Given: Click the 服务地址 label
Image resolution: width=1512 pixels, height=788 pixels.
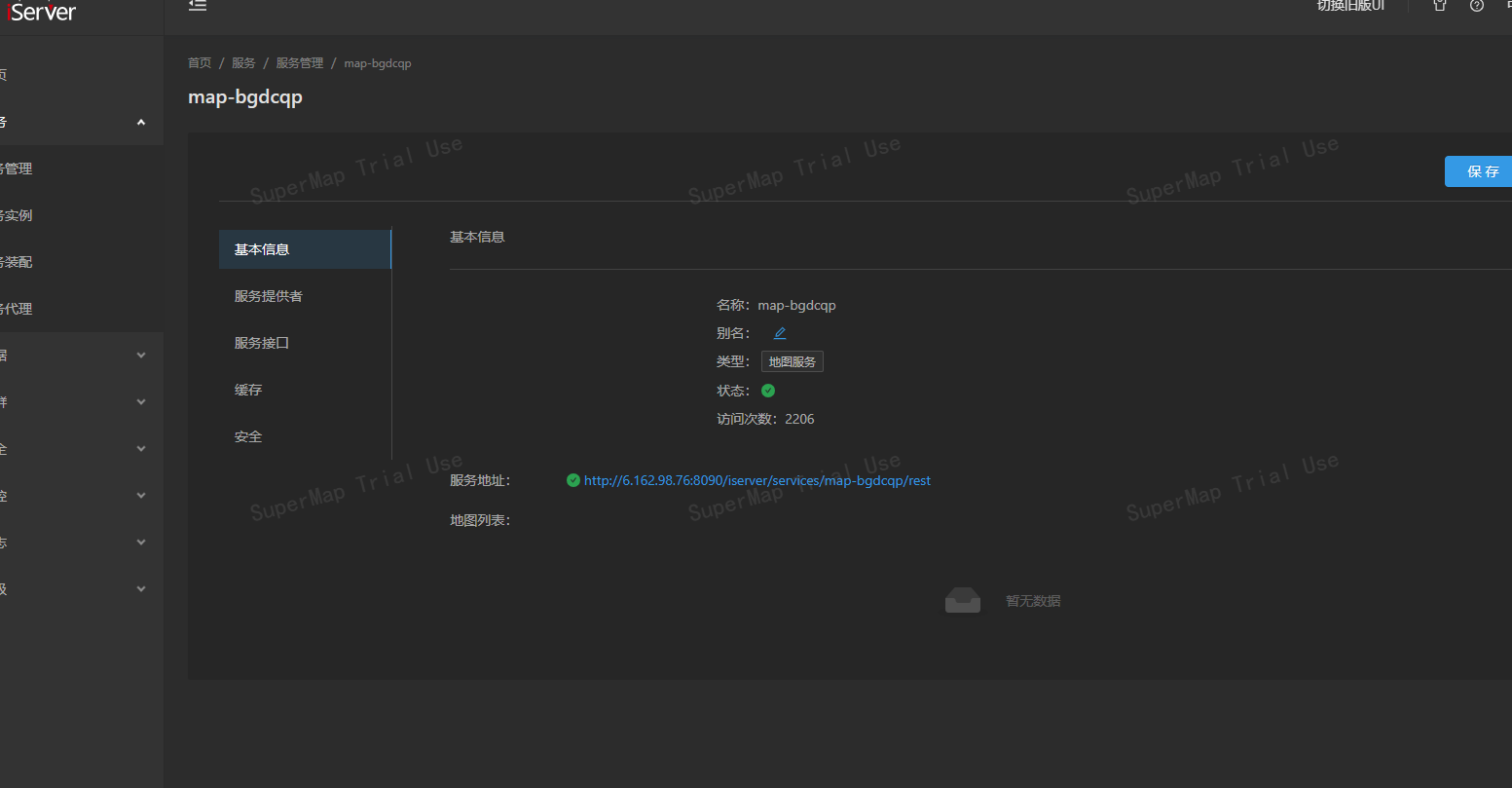Looking at the screenshot, I should (x=480, y=480).
